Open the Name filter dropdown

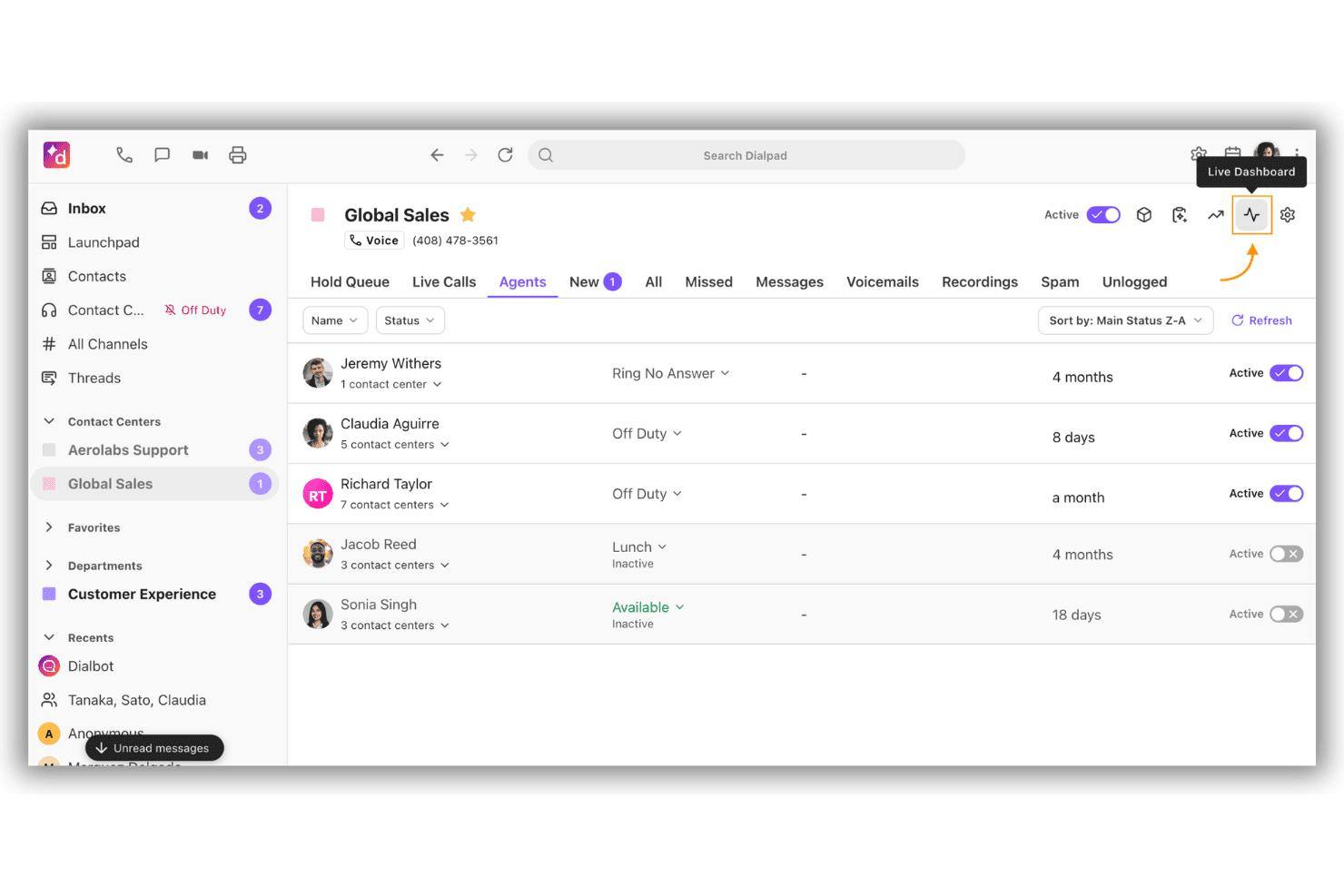[x=335, y=320]
